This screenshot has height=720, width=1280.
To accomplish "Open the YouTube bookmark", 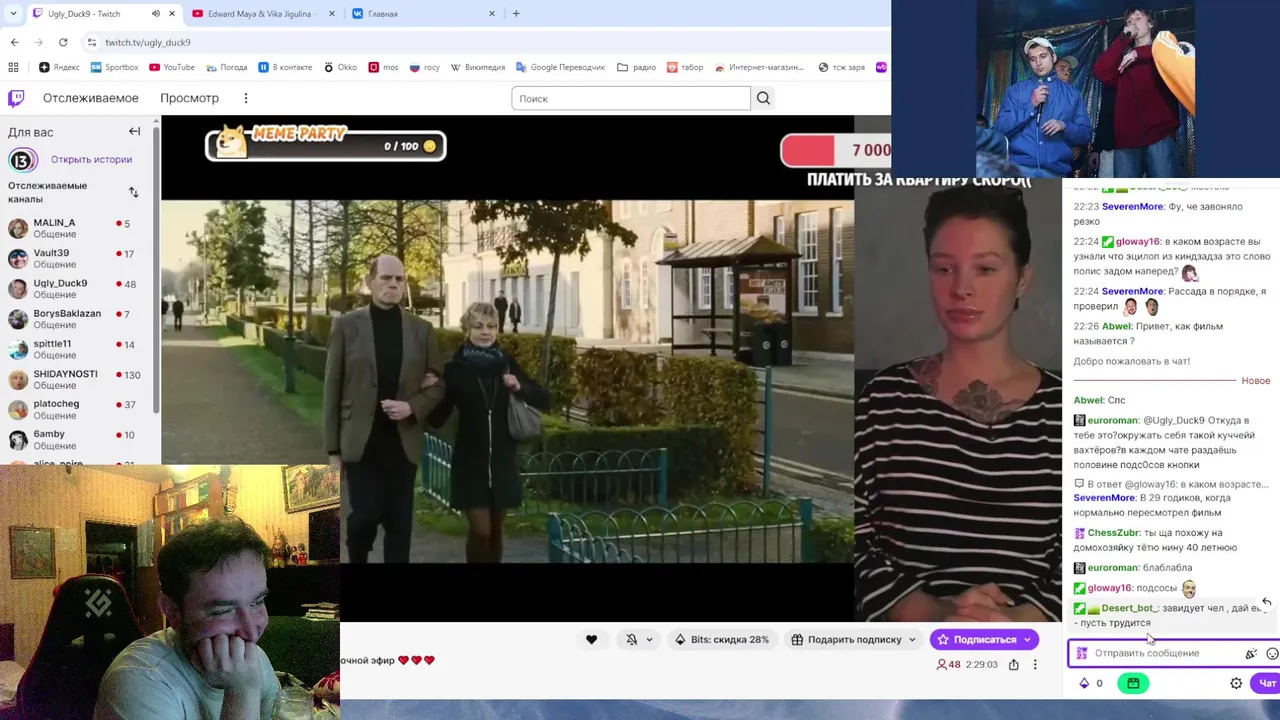I will [172, 67].
